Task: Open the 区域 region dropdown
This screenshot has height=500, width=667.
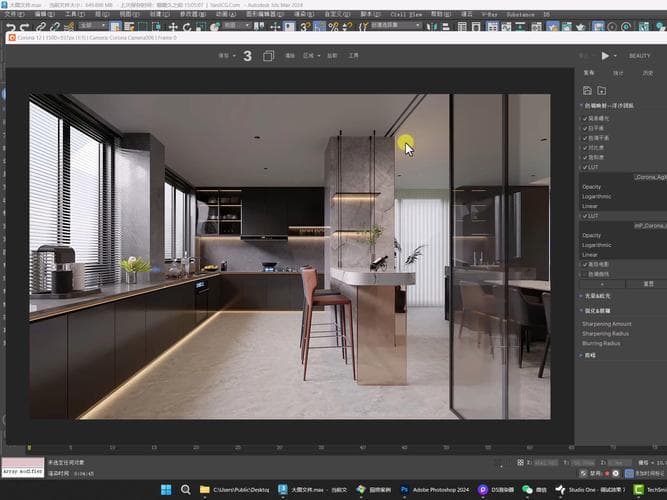Action: 311,56
